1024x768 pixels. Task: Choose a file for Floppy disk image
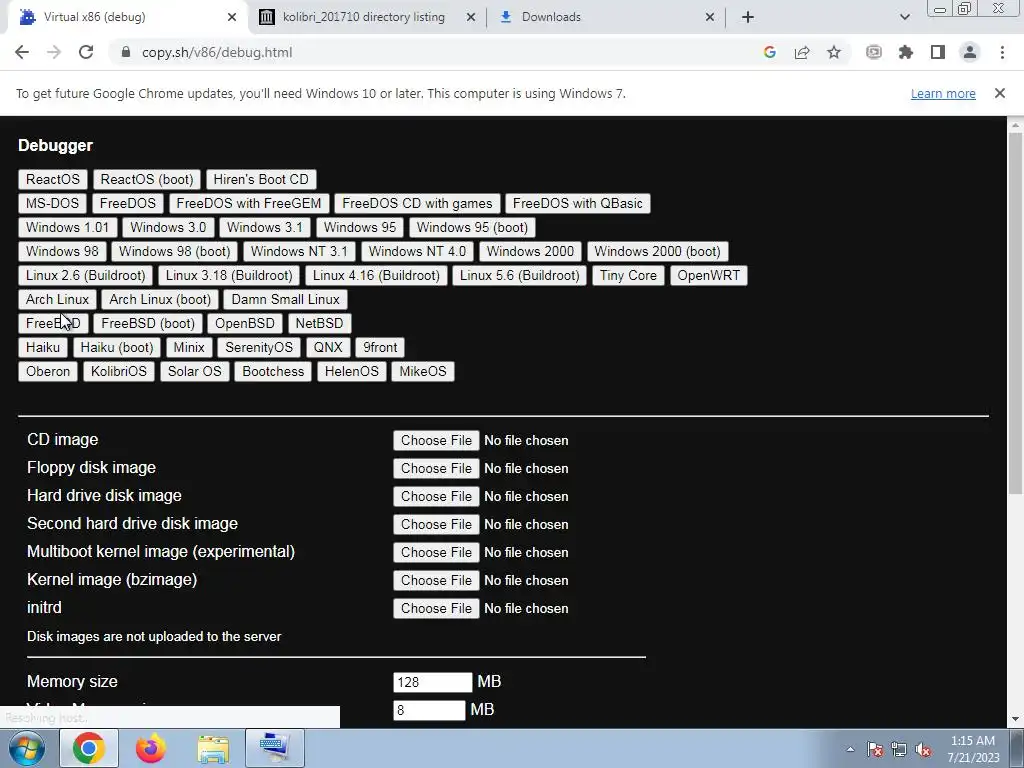436,468
